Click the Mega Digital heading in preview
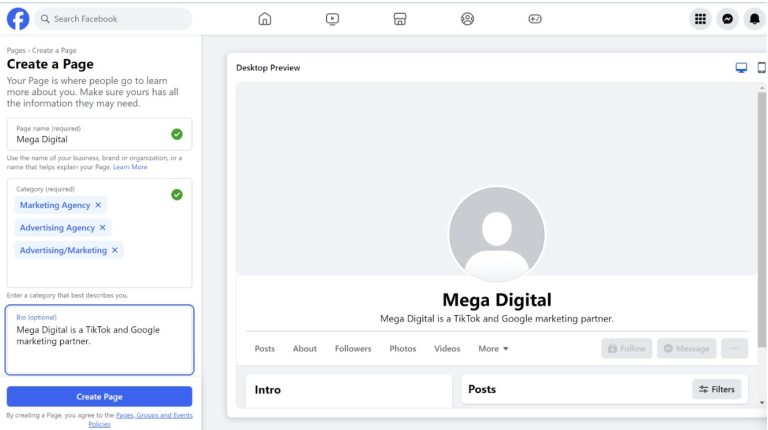Image resolution: width=768 pixels, height=430 pixels. pos(497,300)
